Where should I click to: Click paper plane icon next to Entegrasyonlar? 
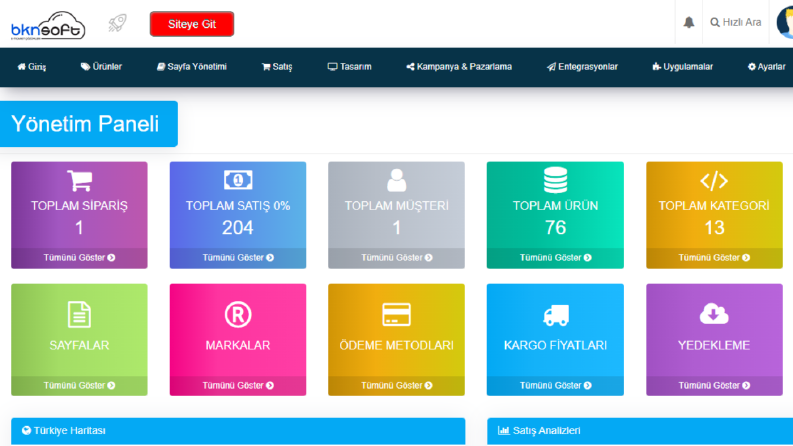[x=551, y=67]
